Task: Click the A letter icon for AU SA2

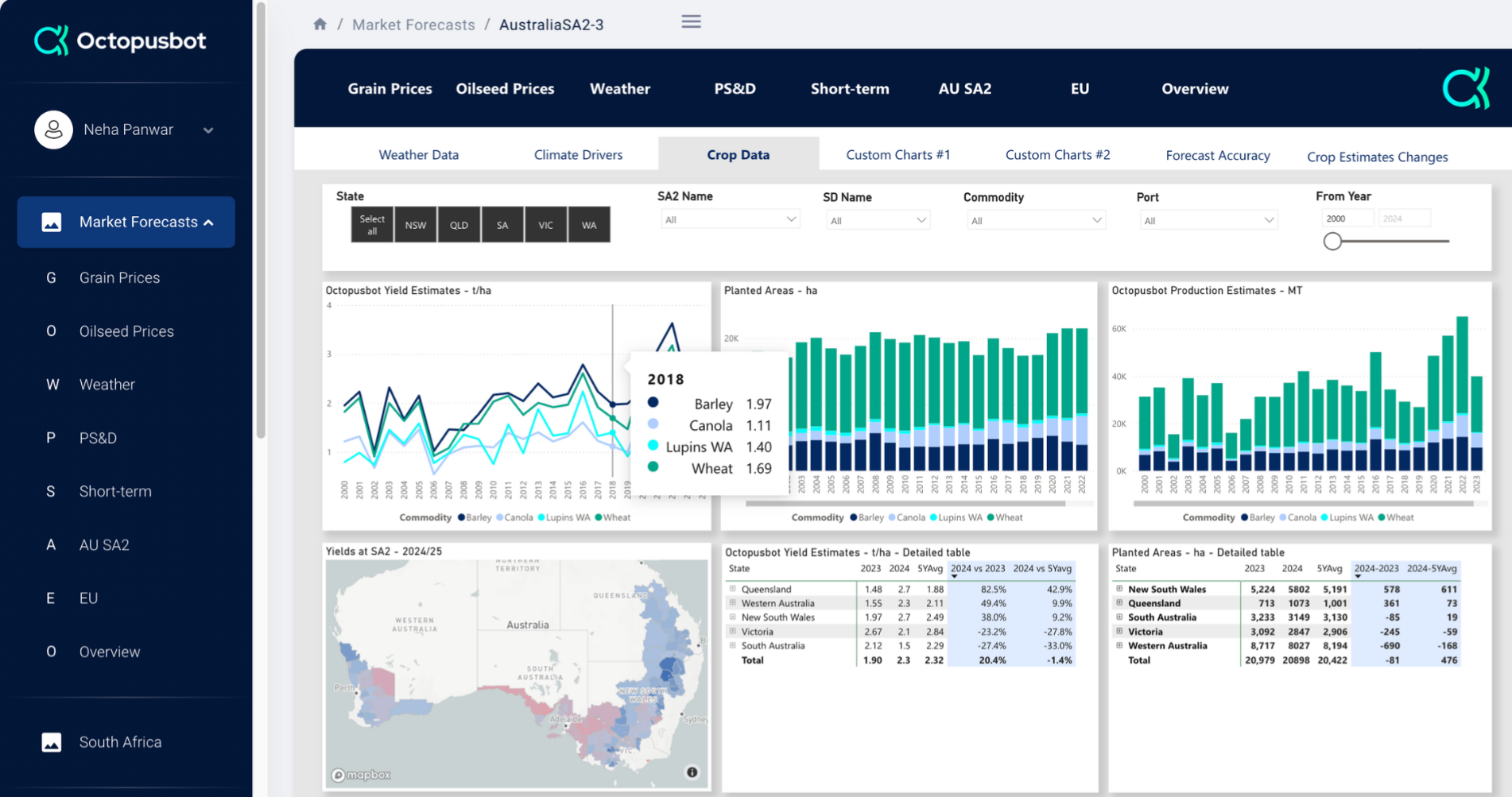Action: [51, 545]
